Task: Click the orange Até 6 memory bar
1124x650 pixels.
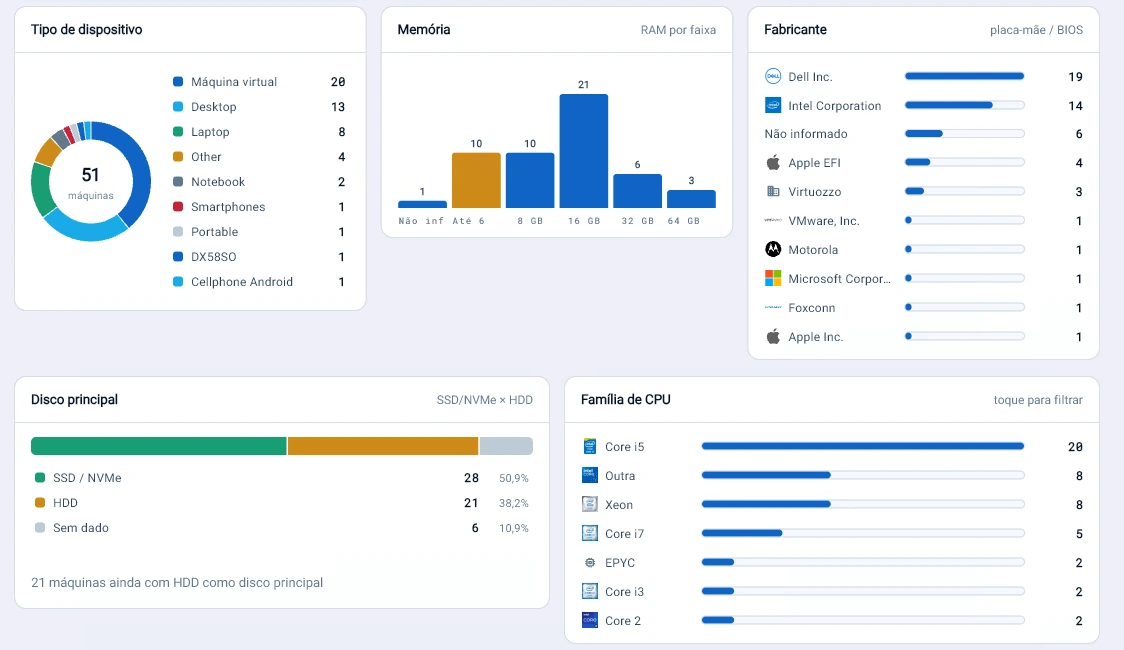Action: [476, 181]
